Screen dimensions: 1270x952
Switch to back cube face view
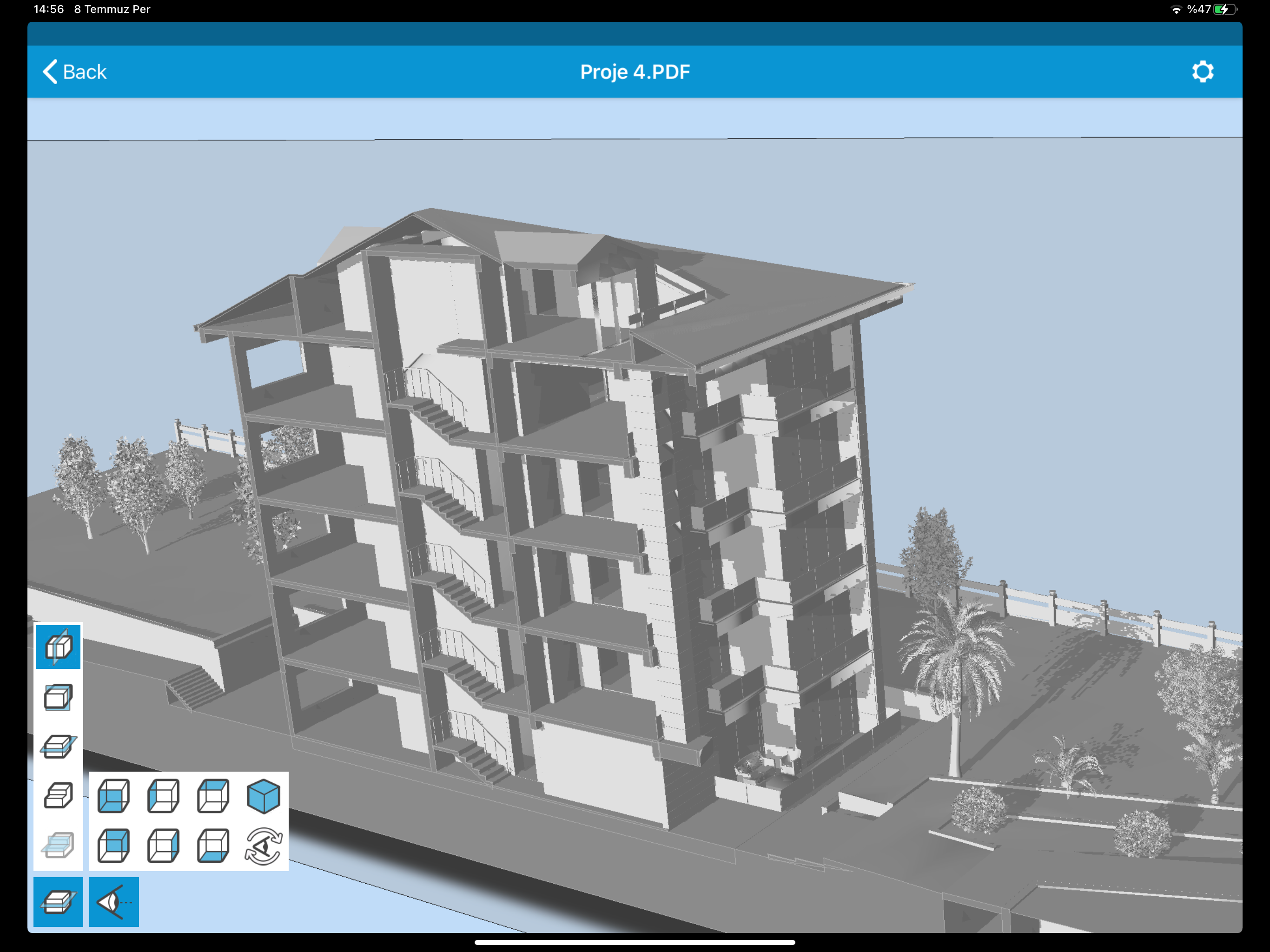tap(114, 845)
